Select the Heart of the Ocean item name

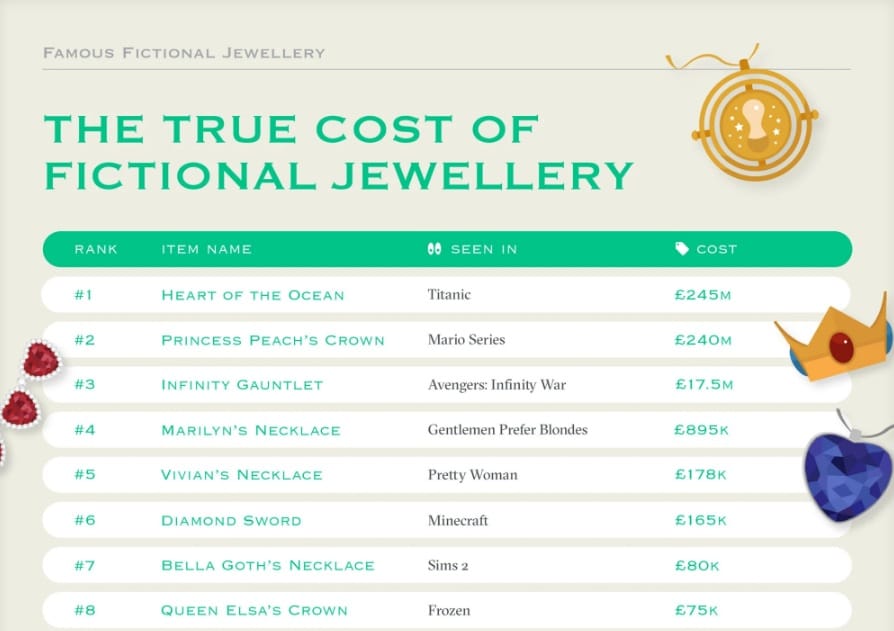pos(253,295)
